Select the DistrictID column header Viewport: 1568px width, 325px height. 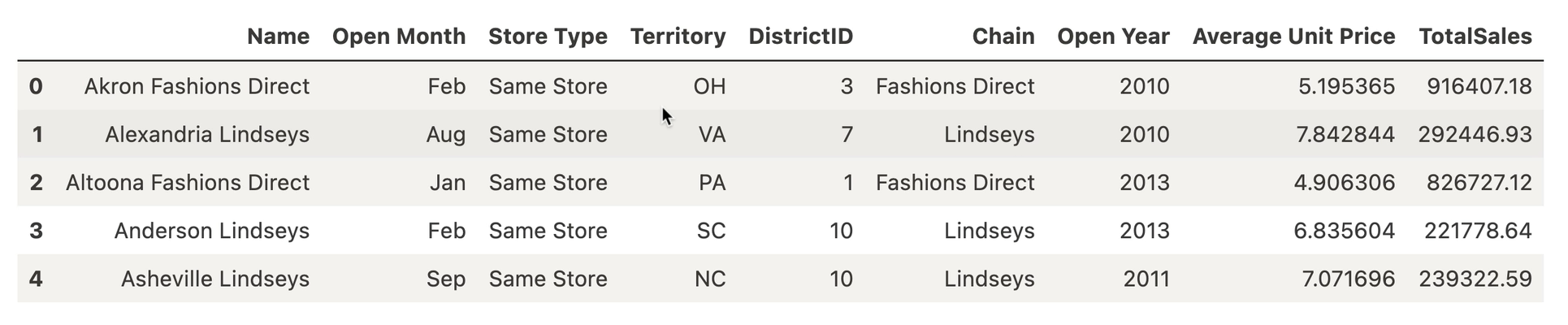(800, 37)
